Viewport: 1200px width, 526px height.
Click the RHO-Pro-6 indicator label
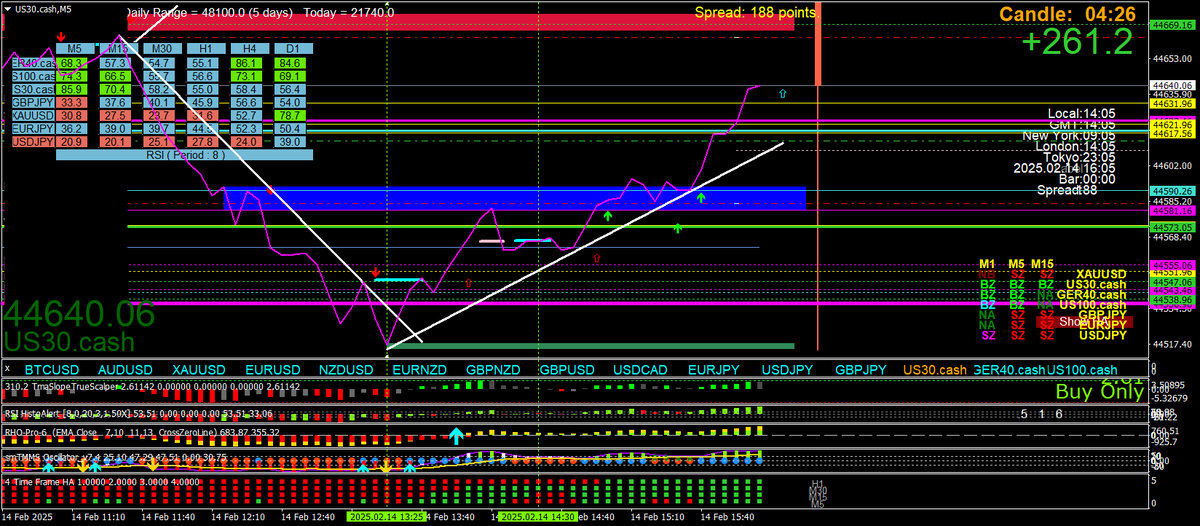click(142, 433)
